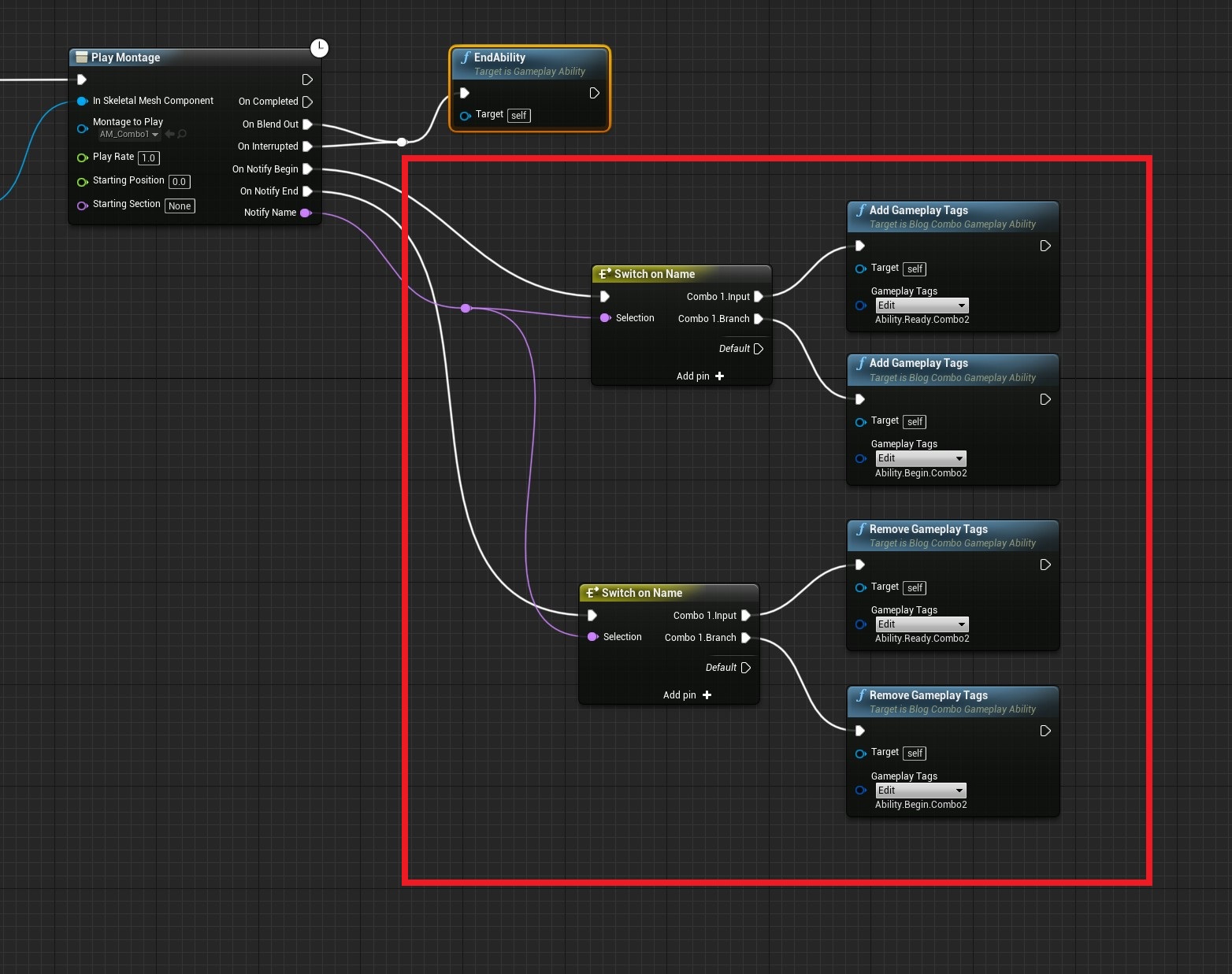1232x974 pixels.
Task: Click upper Switch on Name Default pin
Action: (x=759, y=349)
